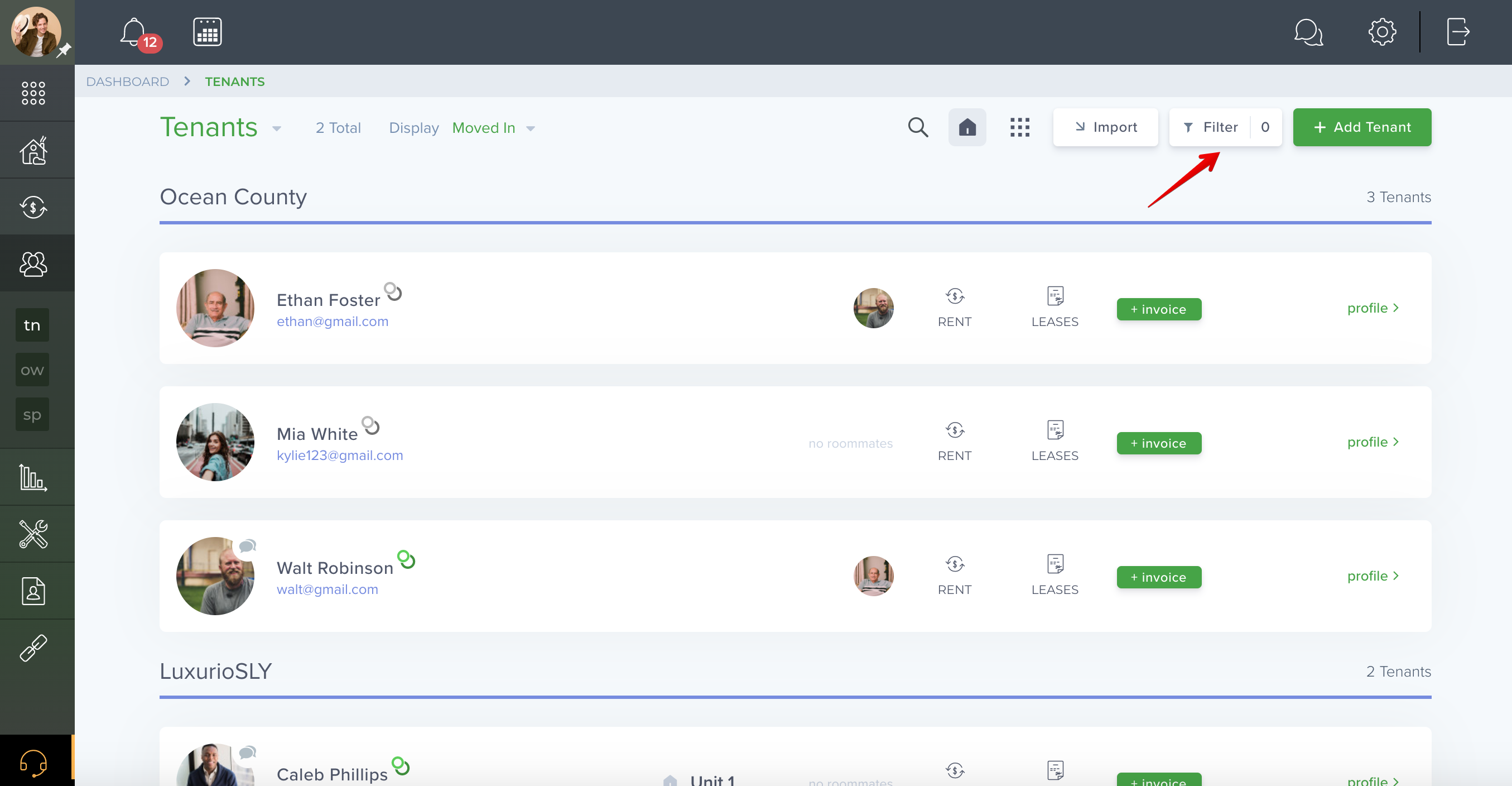
Task: Click Walt Robinson's roommate avatar
Action: pos(873,576)
